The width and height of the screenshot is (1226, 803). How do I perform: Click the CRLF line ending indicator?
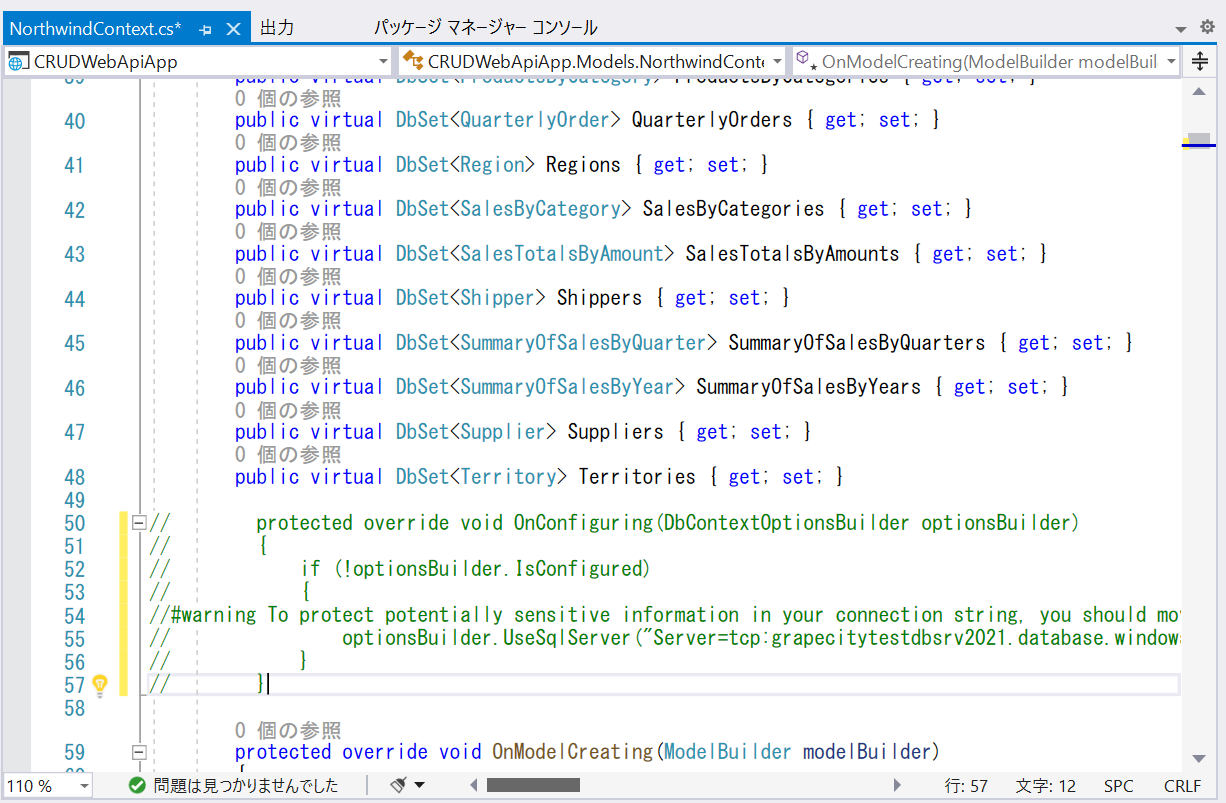coord(1182,787)
